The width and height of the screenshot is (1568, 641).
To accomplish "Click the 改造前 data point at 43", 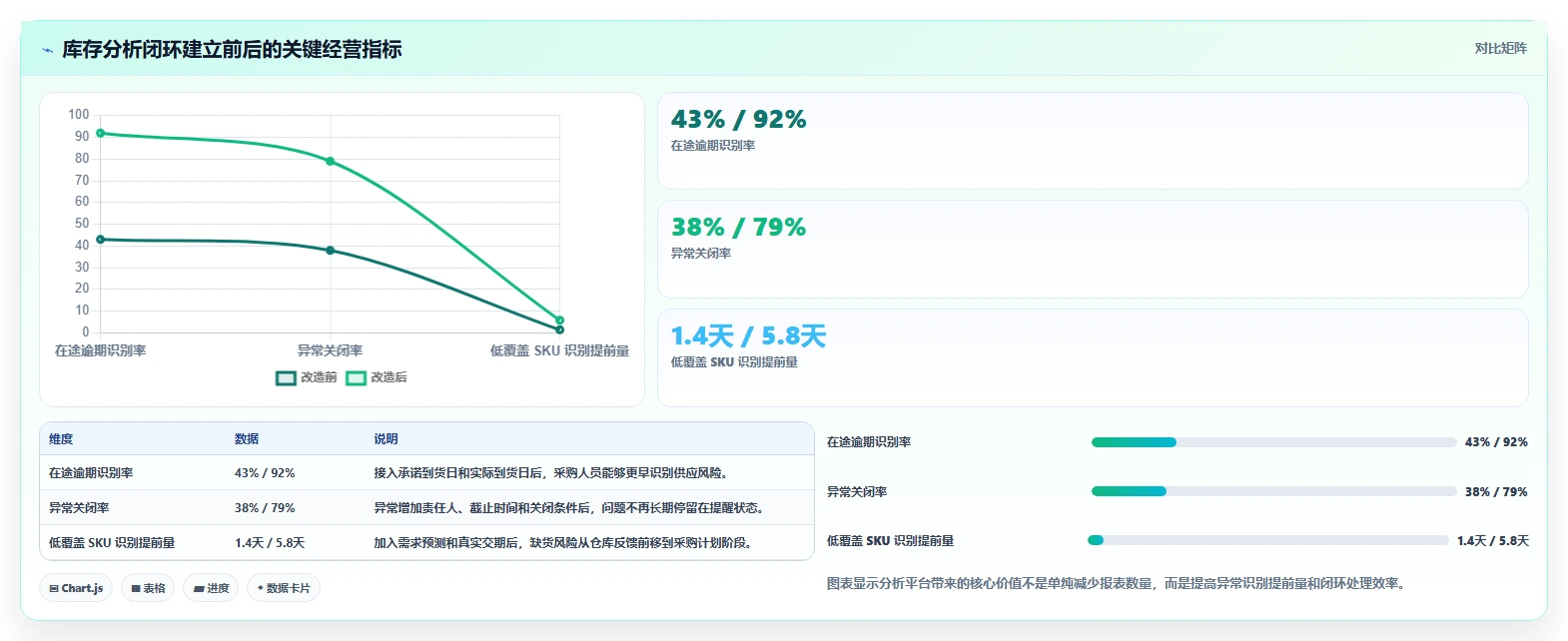I will coord(100,240).
